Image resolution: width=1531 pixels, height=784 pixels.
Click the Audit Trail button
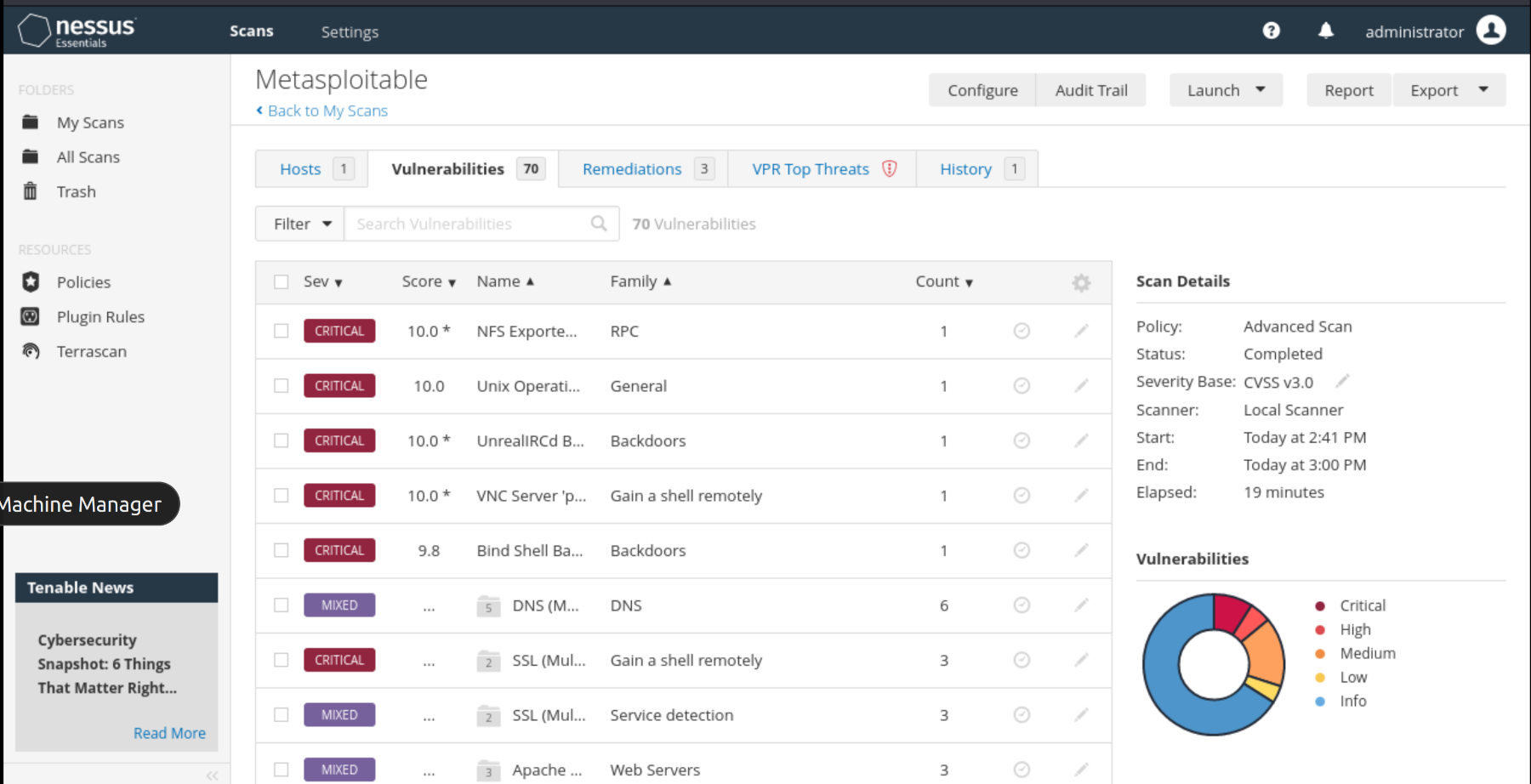point(1091,90)
